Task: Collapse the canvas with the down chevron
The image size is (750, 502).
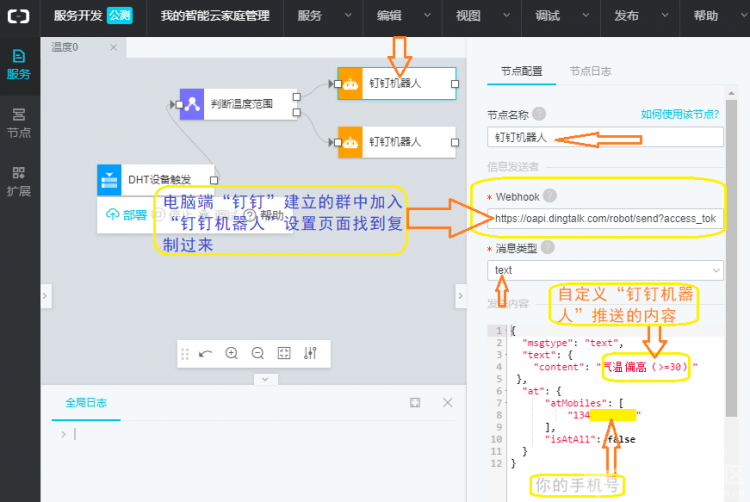Action: pos(265,379)
